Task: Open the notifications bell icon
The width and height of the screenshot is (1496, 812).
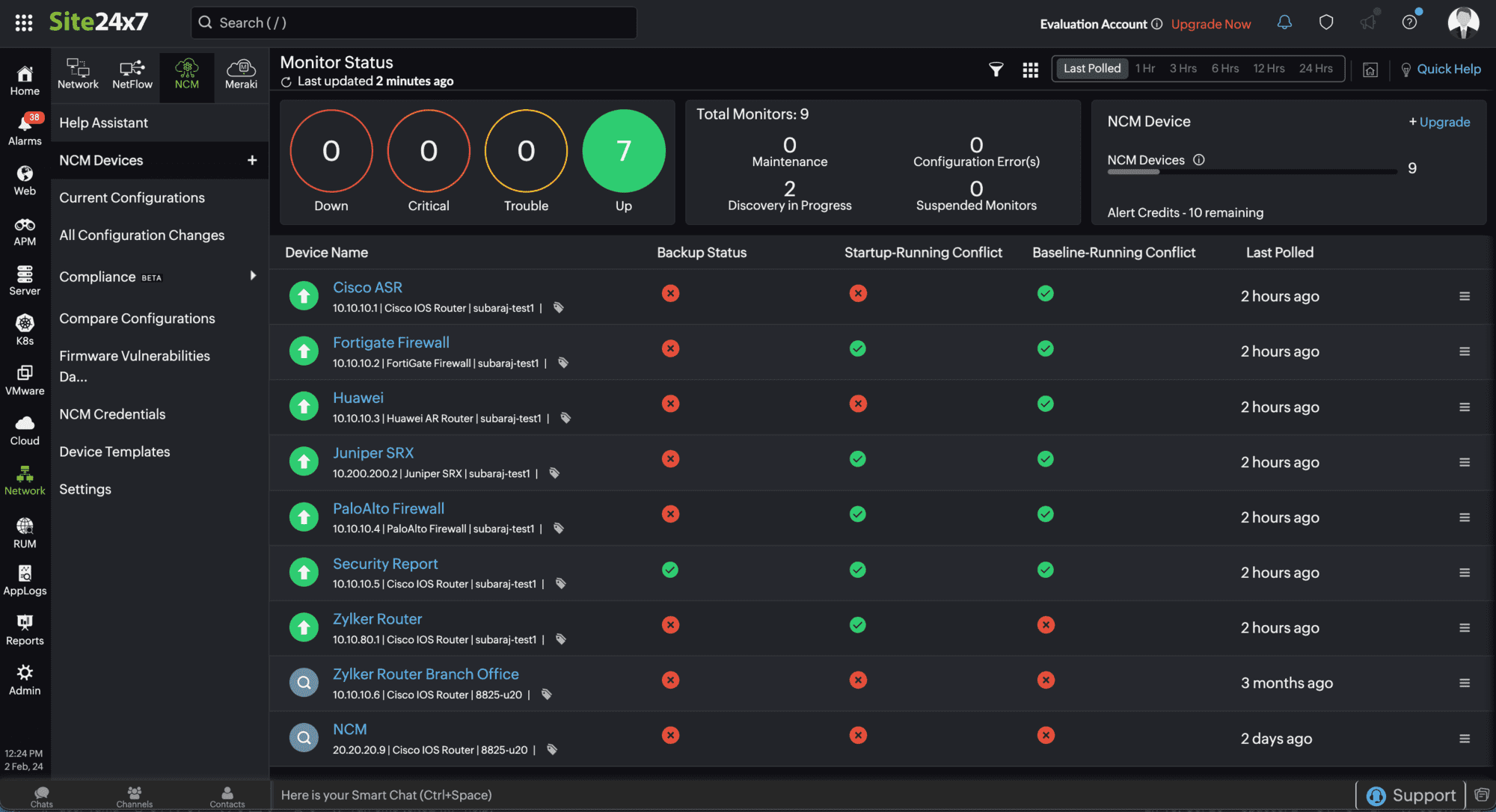Action: [1284, 23]
